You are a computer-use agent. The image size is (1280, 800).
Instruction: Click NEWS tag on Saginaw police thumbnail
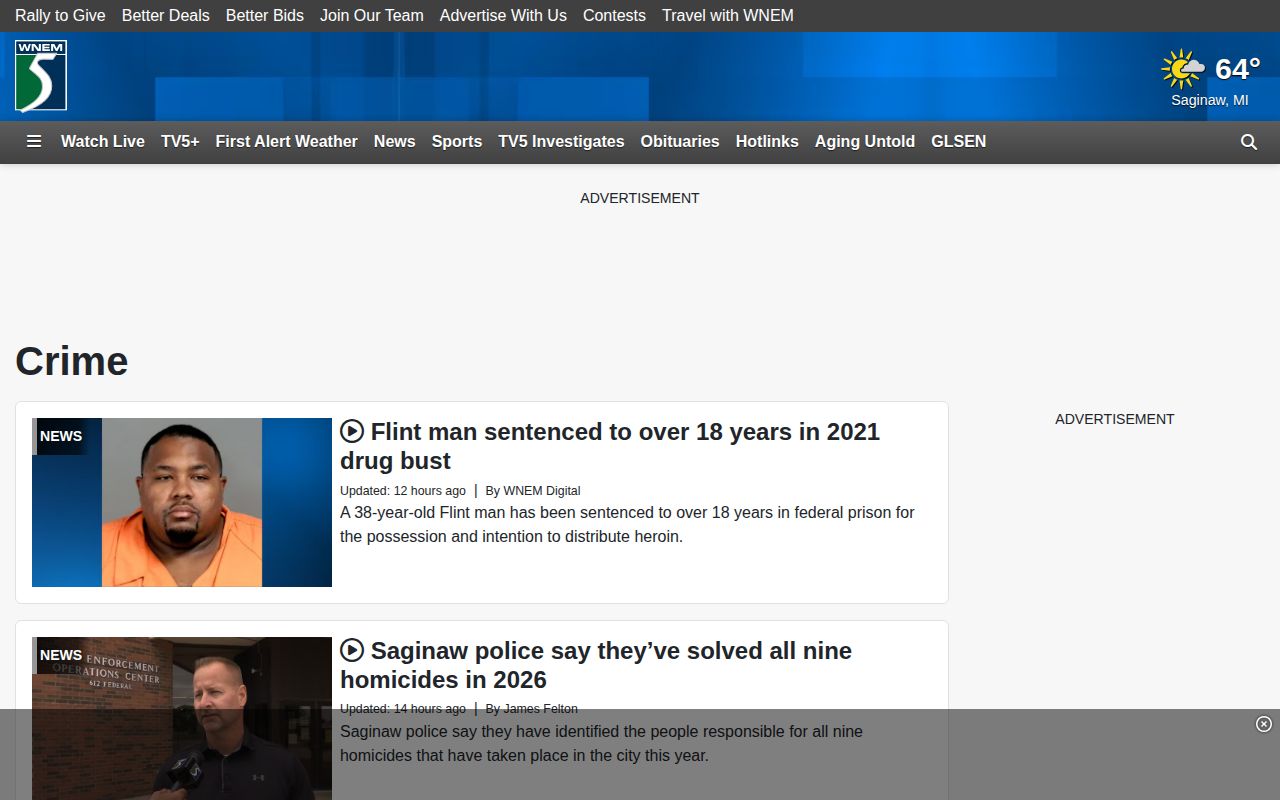coord(61,655)
